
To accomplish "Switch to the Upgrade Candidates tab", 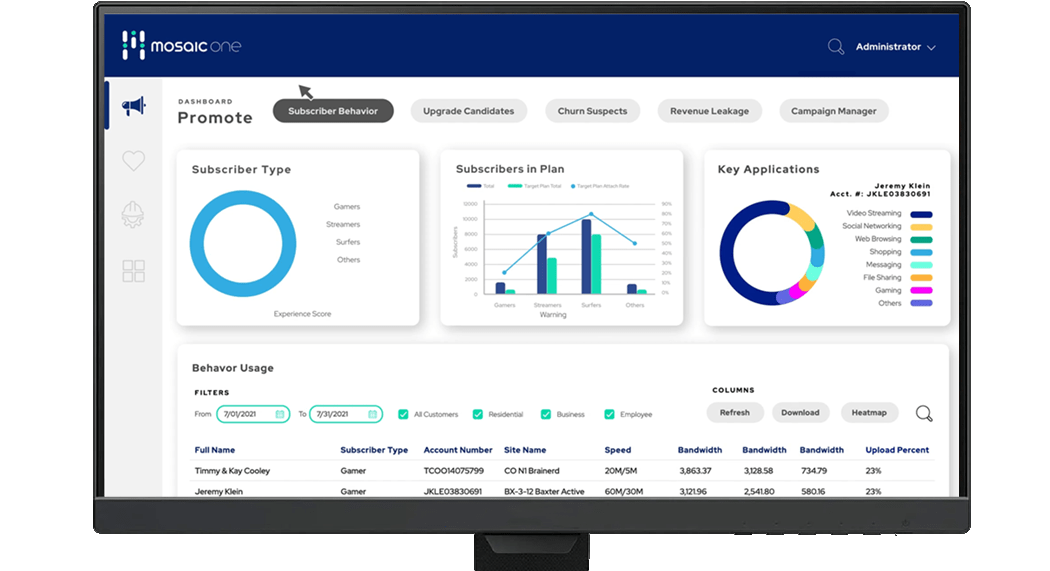I will coord(468,111).
